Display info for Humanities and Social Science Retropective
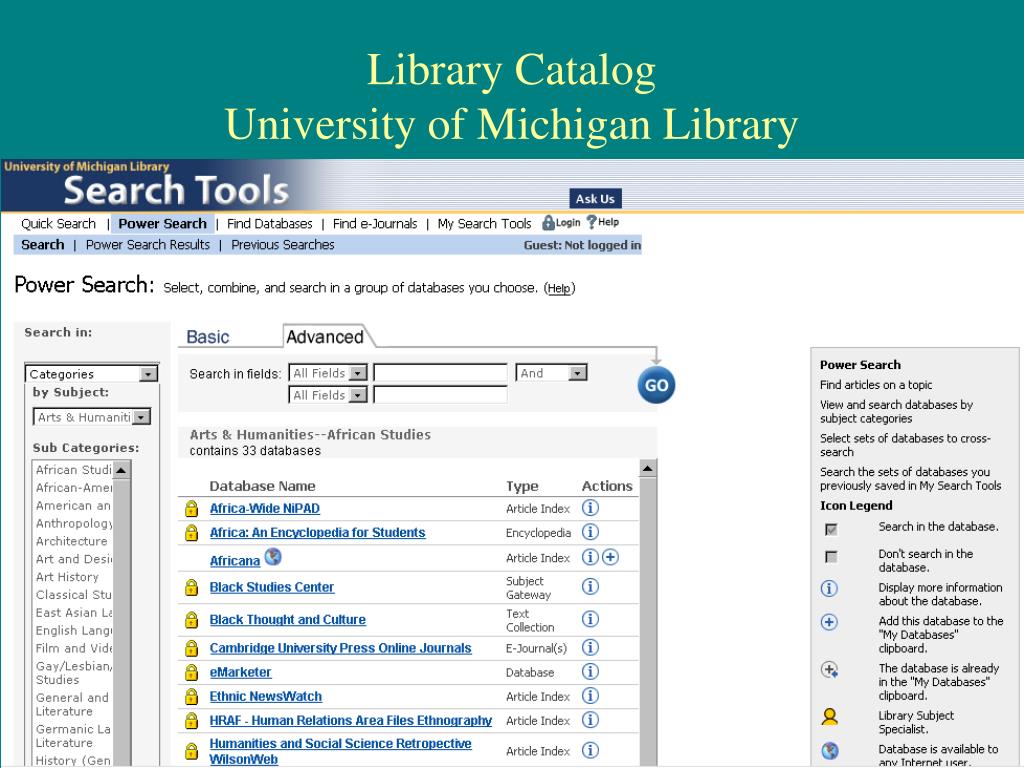Image resolution: width=1024 pixels, height=768 pixels. coord(590,750)
